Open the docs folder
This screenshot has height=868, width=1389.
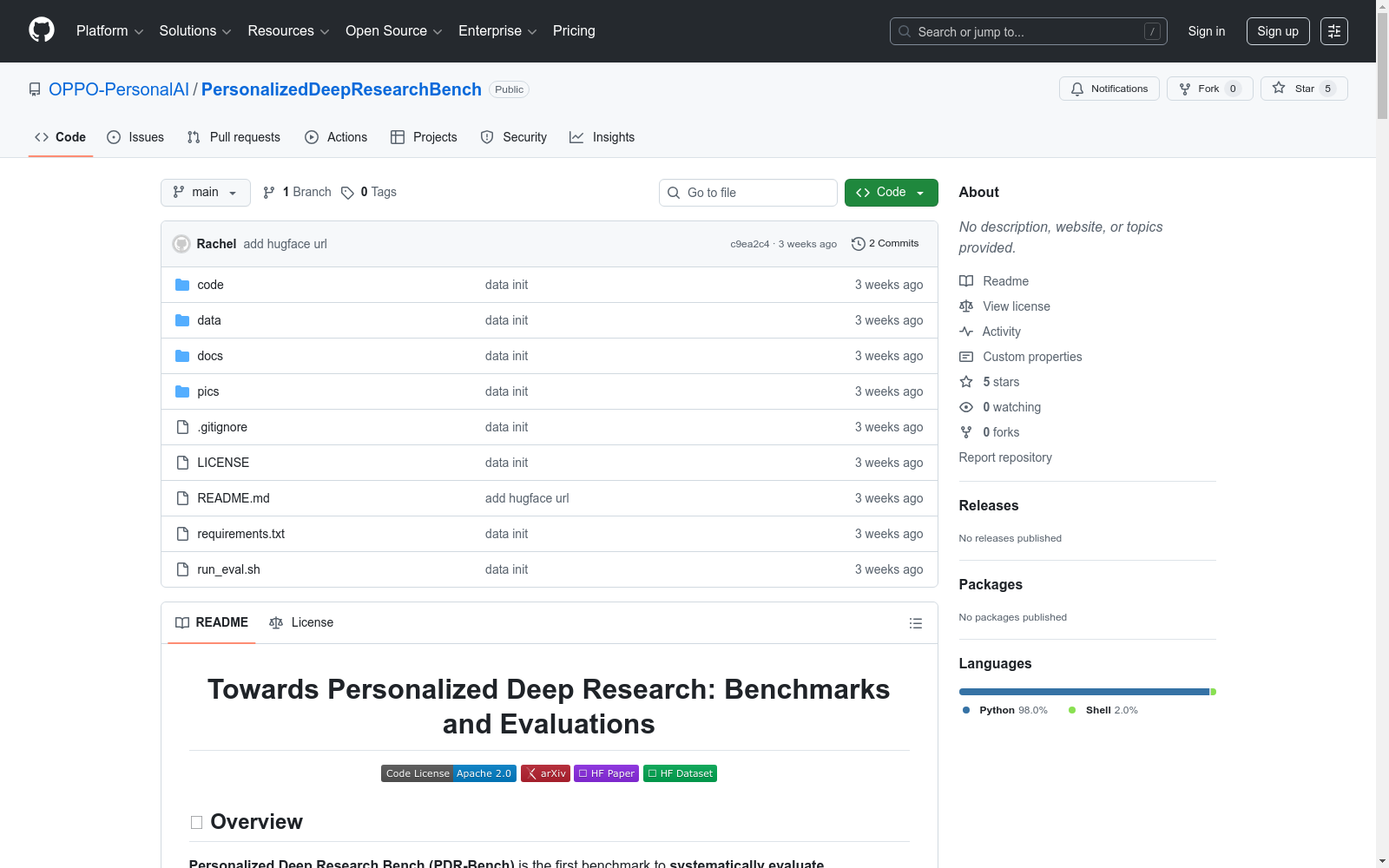[x=210, y=356]
